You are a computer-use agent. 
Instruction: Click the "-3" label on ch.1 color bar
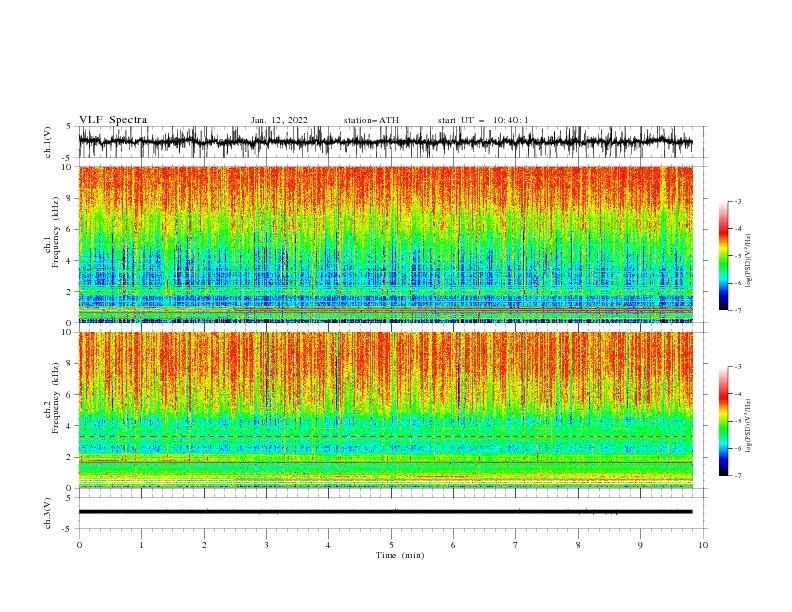tap(738, 201)
